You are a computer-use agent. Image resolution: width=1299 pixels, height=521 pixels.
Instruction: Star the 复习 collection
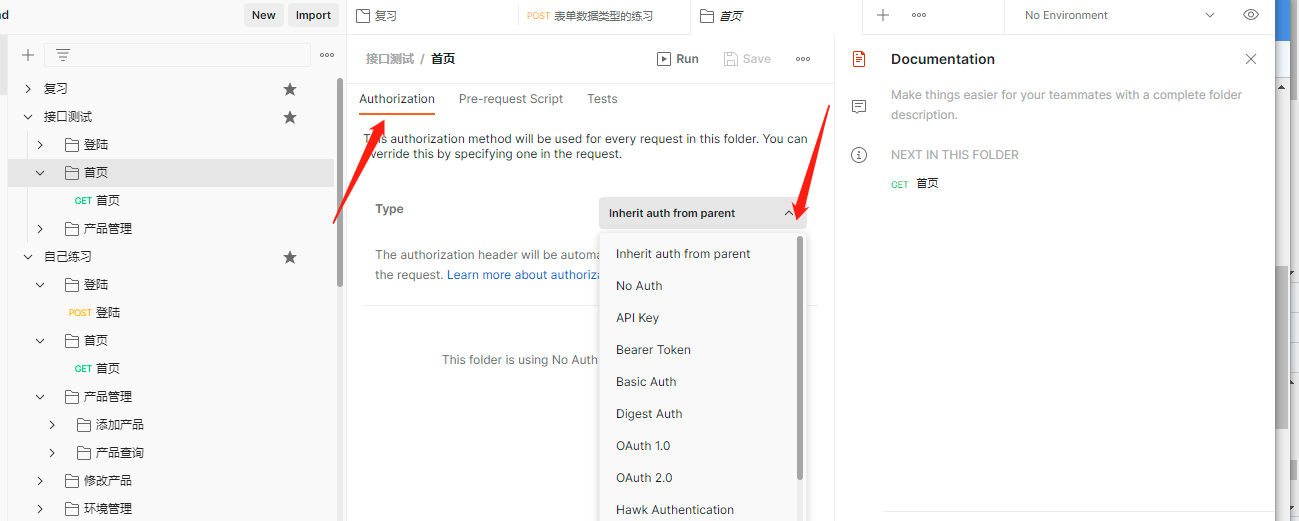pyautogui.click(x=290, y=89)
